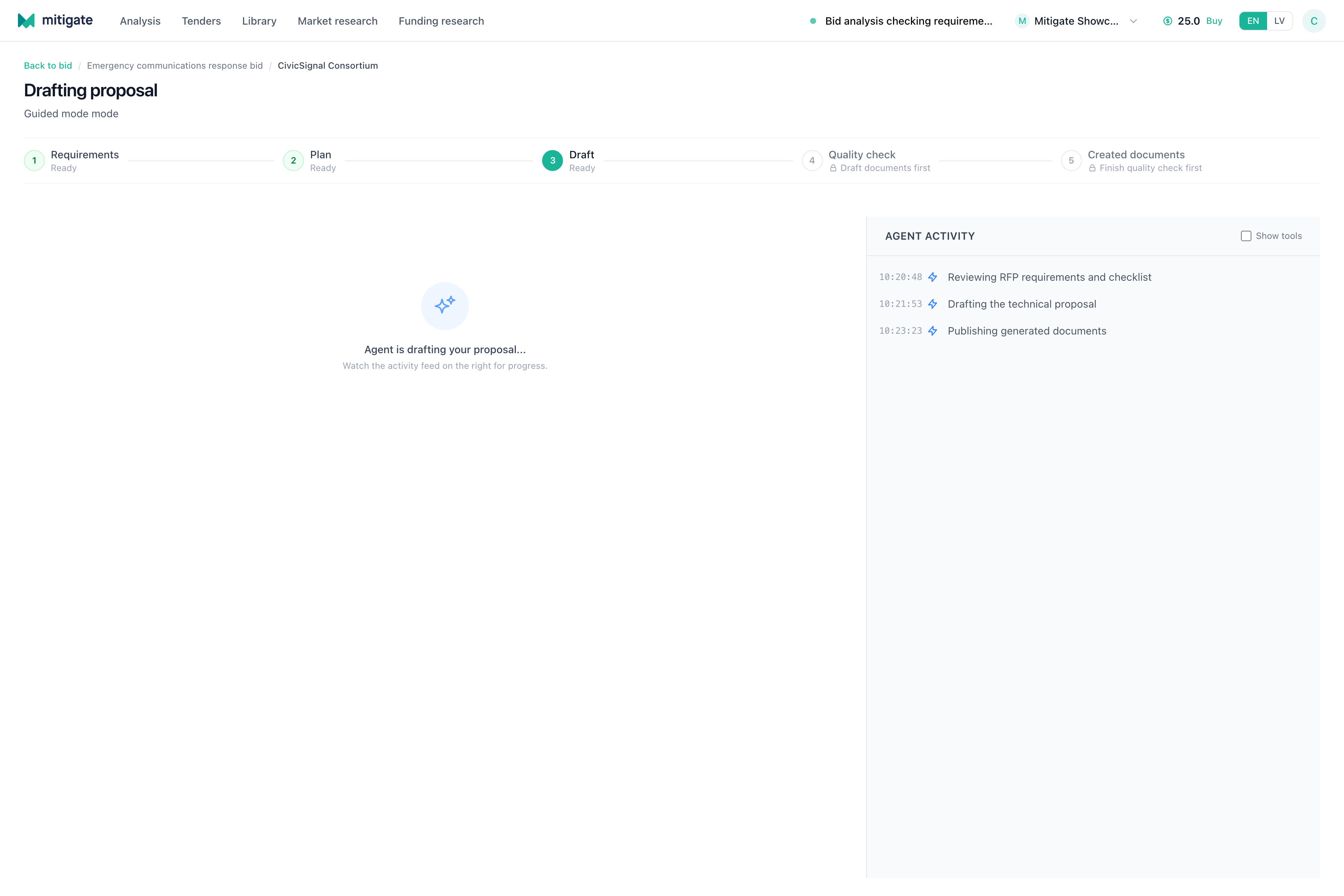Expand the Mitigate Showcase workspace dropdown chevron
The width and height of the screenshot is (1344, 896).
pos(1133,21)
